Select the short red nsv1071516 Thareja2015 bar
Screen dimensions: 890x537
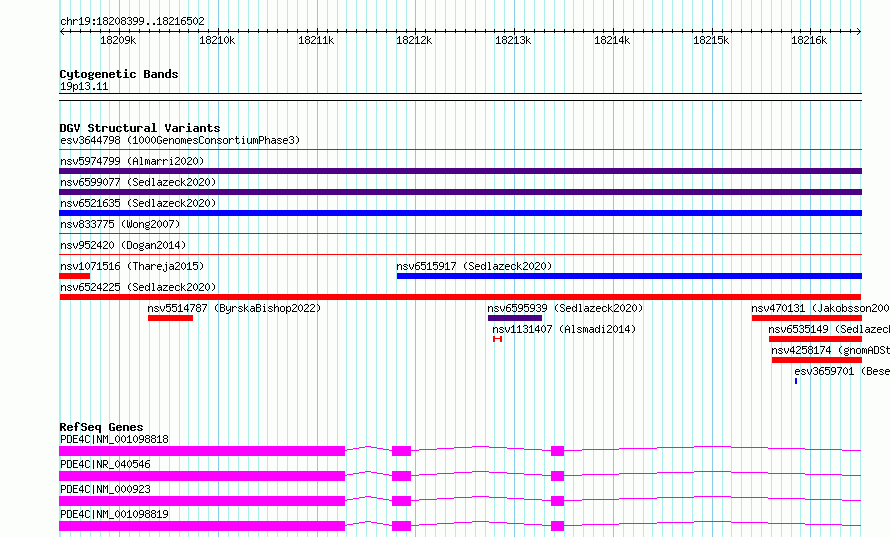(74, 276)
